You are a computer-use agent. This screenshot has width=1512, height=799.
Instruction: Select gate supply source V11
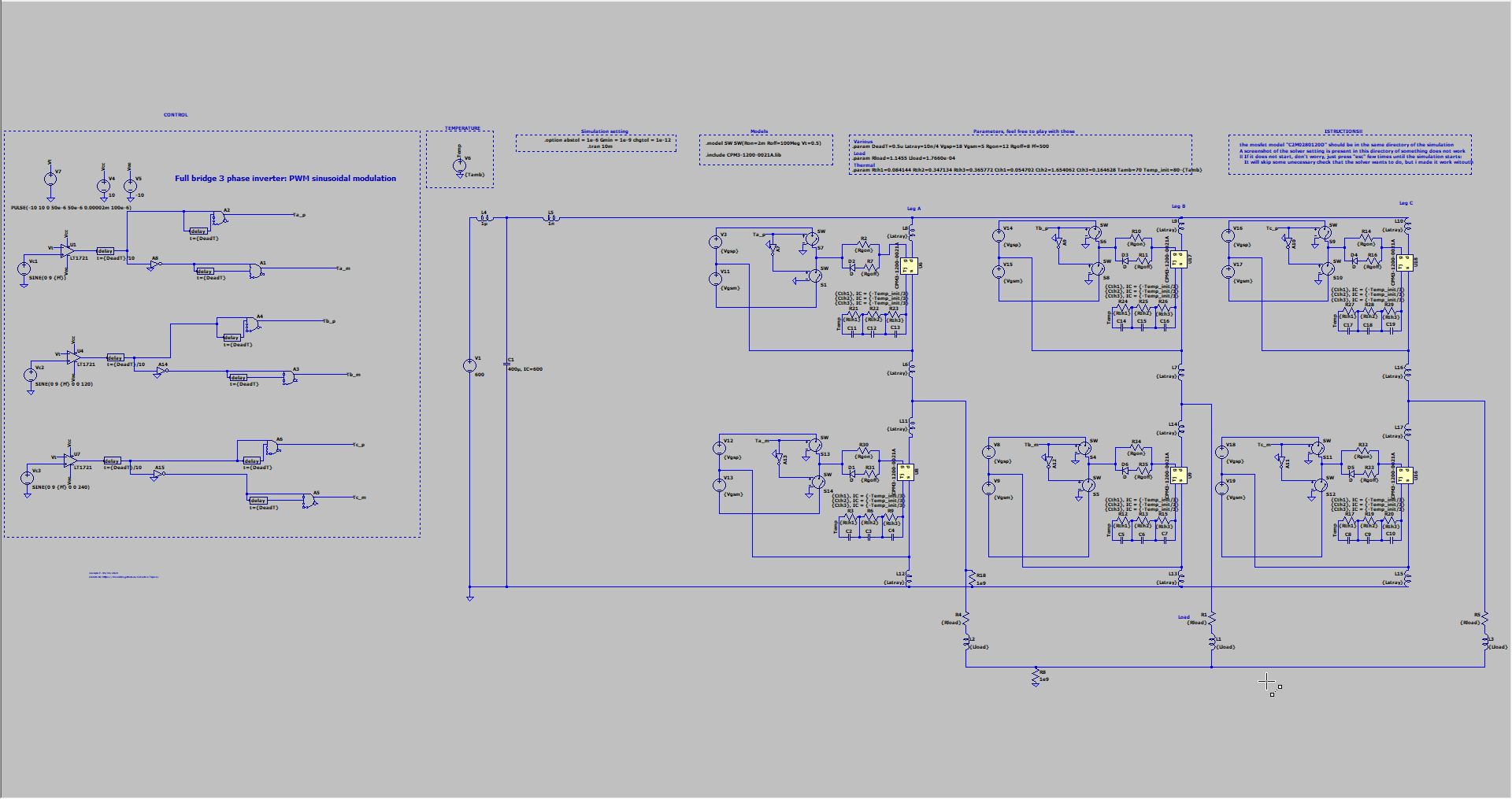coord(717,279)
